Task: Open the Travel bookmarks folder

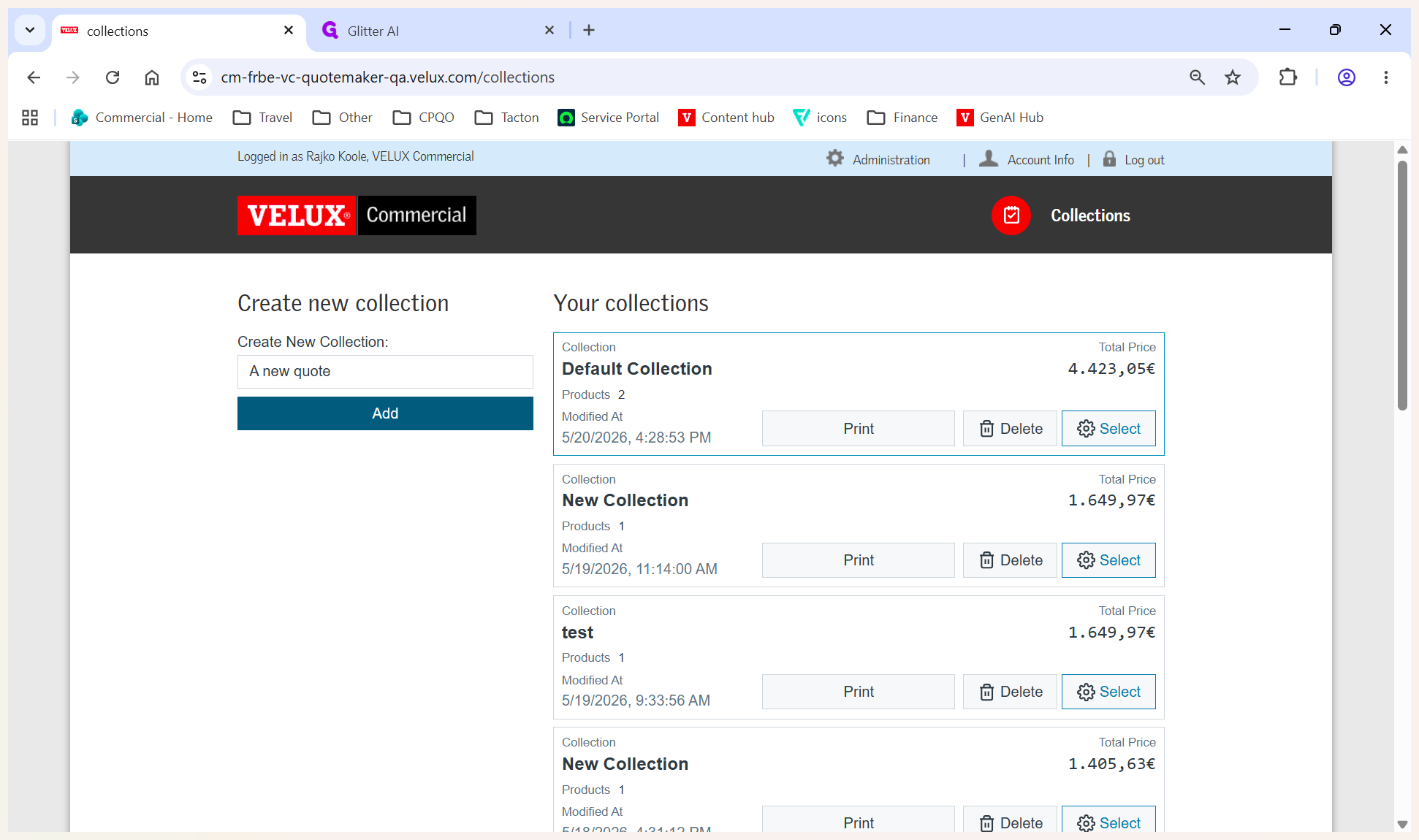Action: click(262, 118)
